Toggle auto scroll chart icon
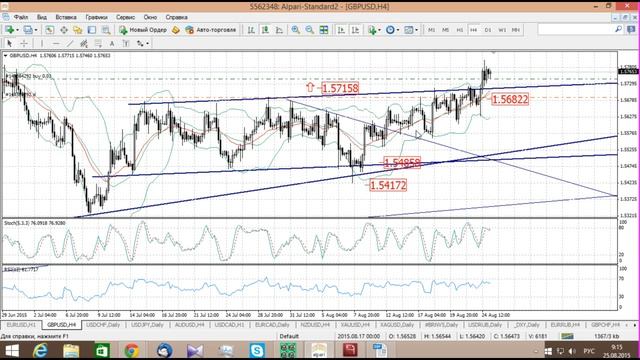Image resolution: width=640 pixels, height=360 pixels. (341, 30)
